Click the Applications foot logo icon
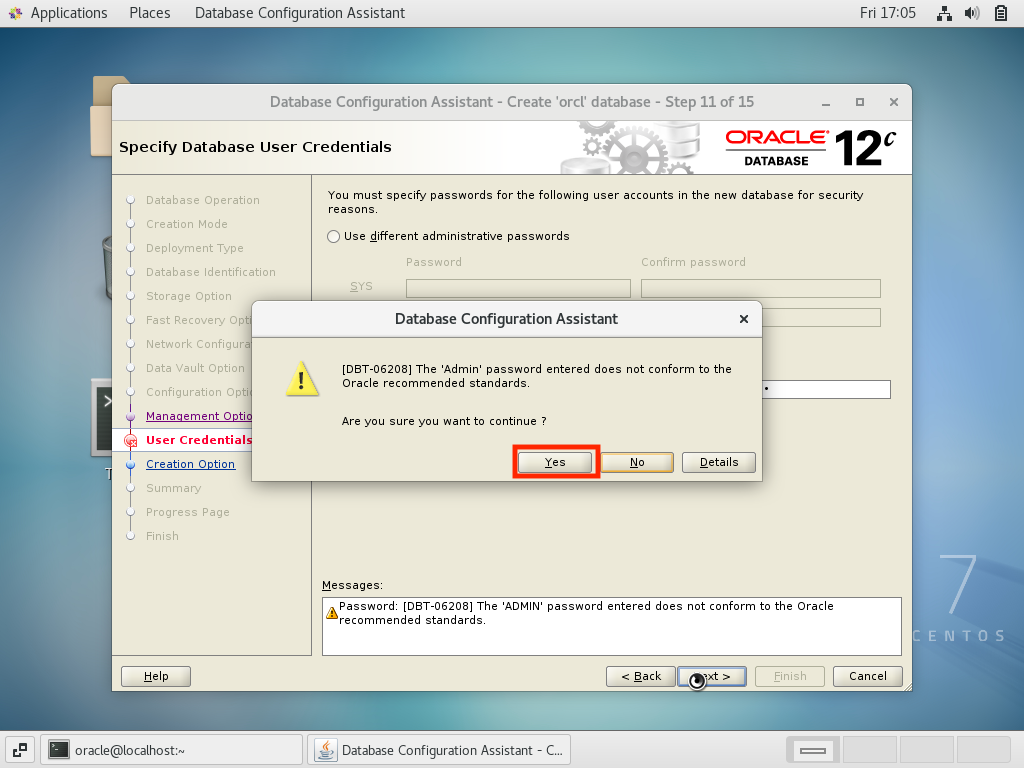1024x768 pixels. [16, 13]
